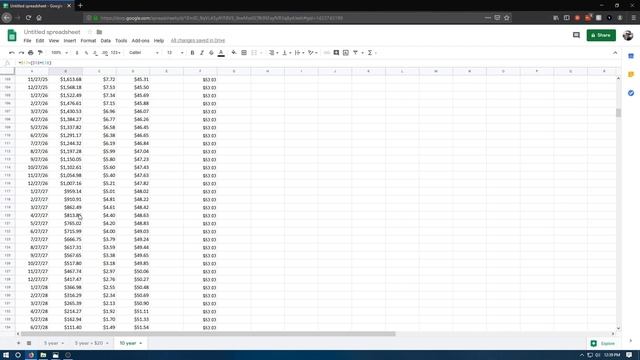Decrease decimal places
The image size is (640, 360).
point(95,53)
